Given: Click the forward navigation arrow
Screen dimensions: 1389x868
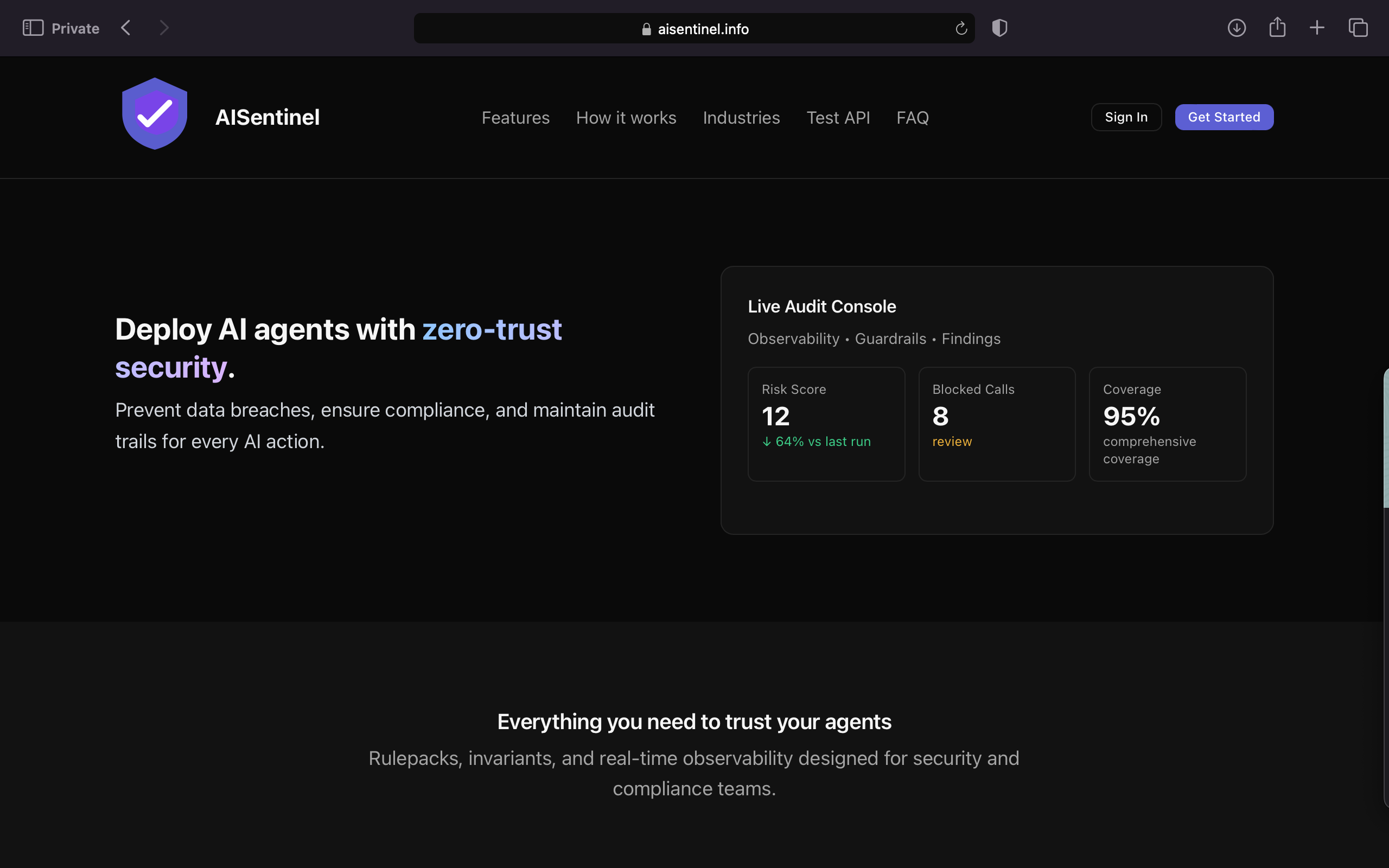Looking at the screenshot, I should (x=164, y=28).
